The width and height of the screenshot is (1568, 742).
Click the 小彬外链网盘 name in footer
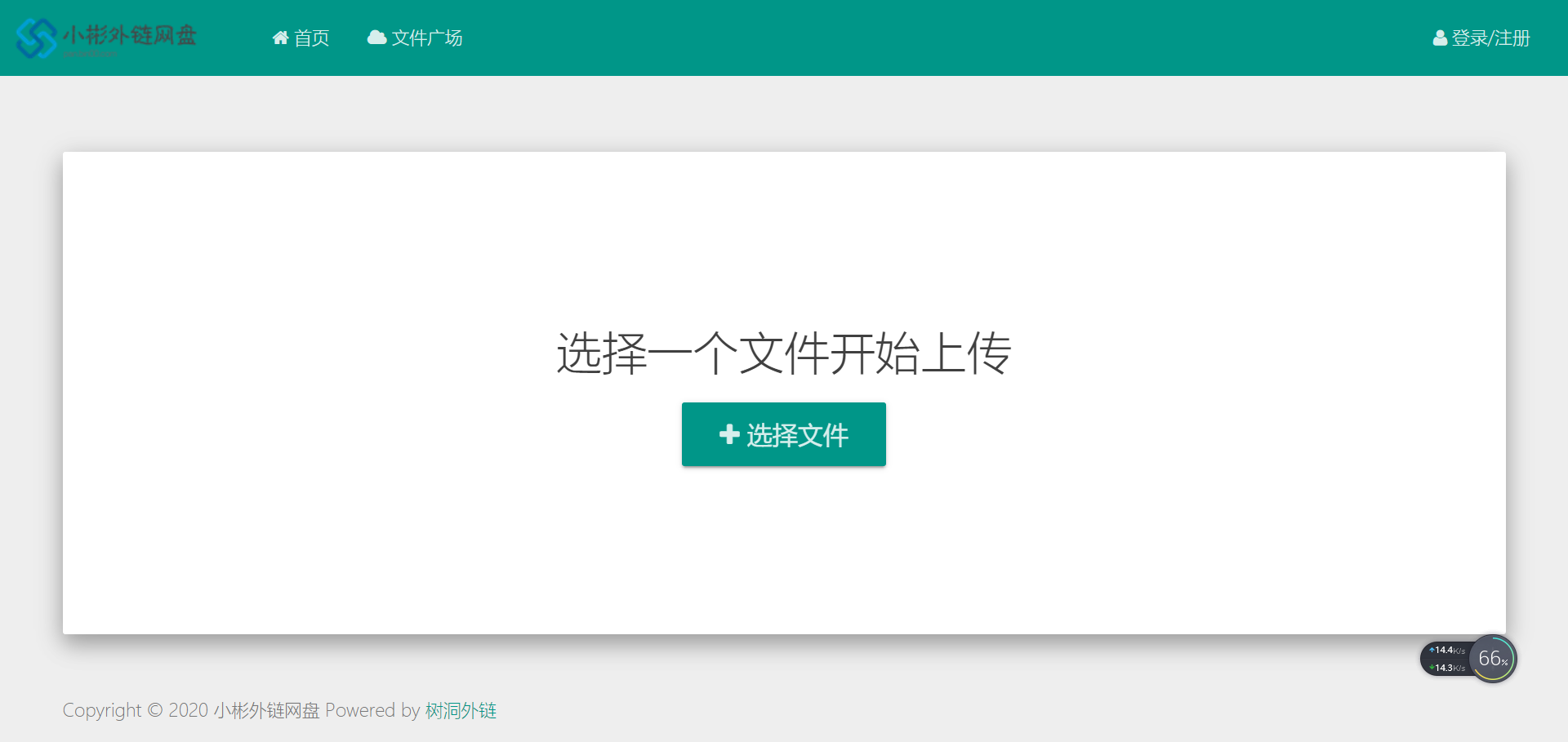[x=266, y=711]
